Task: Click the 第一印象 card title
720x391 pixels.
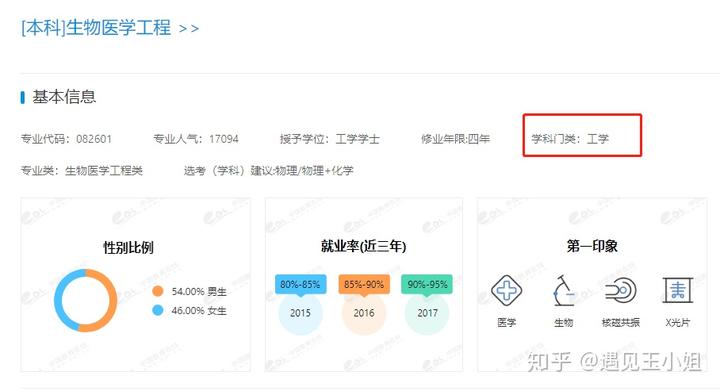Action: coord(592,246)
